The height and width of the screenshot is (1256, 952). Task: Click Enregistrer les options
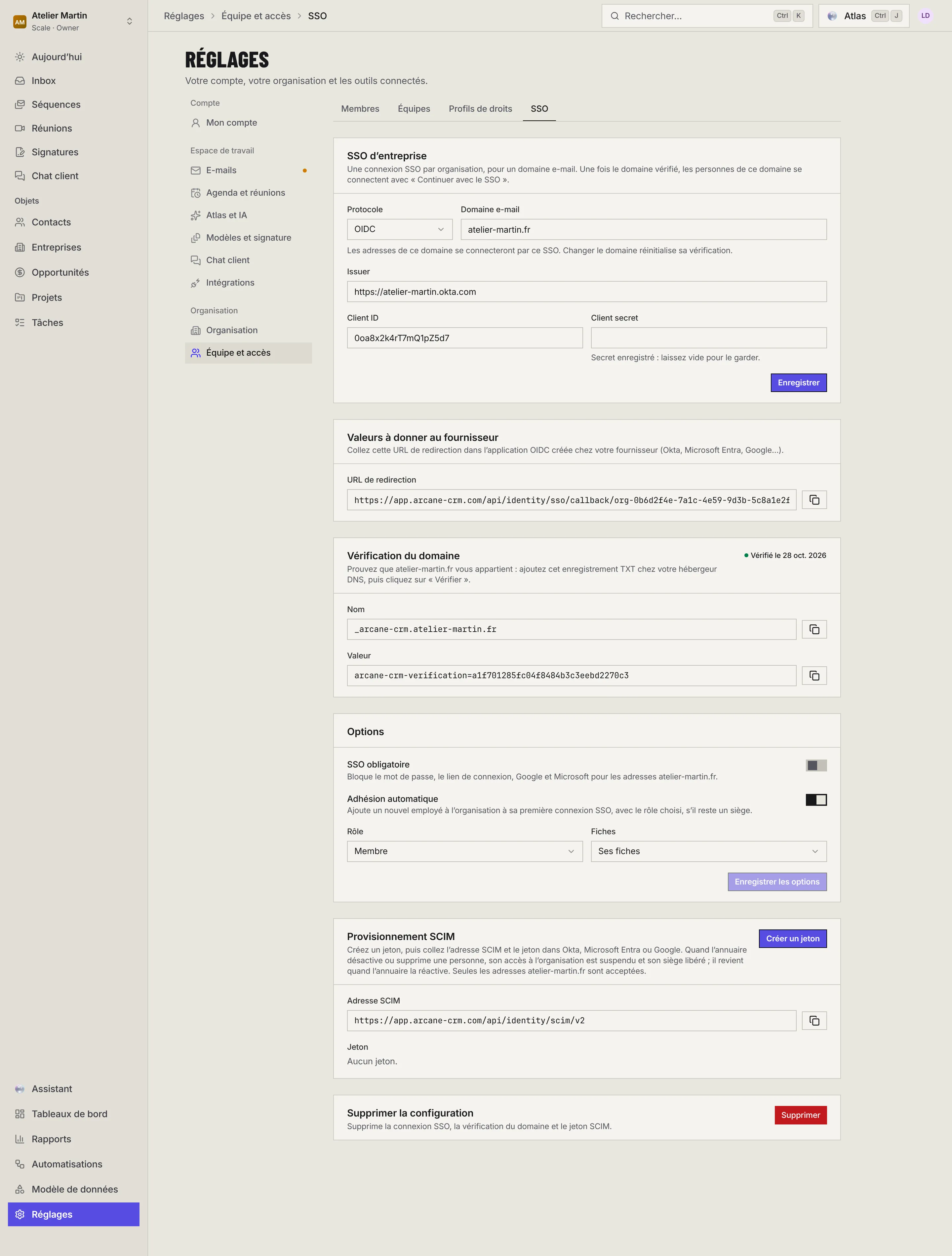coord(776,882)
